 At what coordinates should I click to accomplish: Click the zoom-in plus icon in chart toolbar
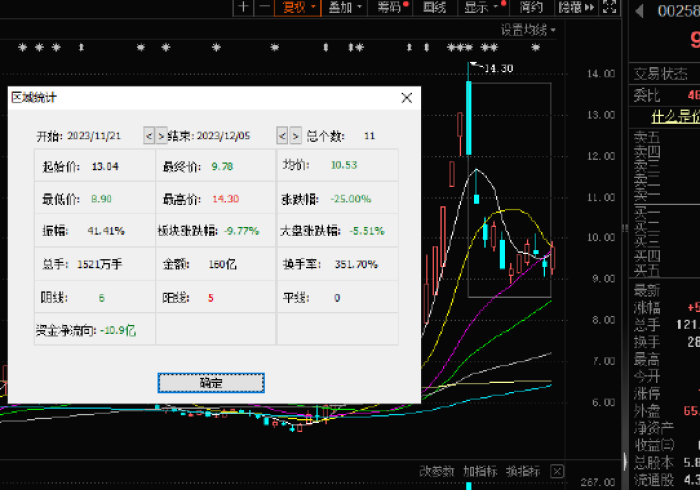(x=243, y=8)
